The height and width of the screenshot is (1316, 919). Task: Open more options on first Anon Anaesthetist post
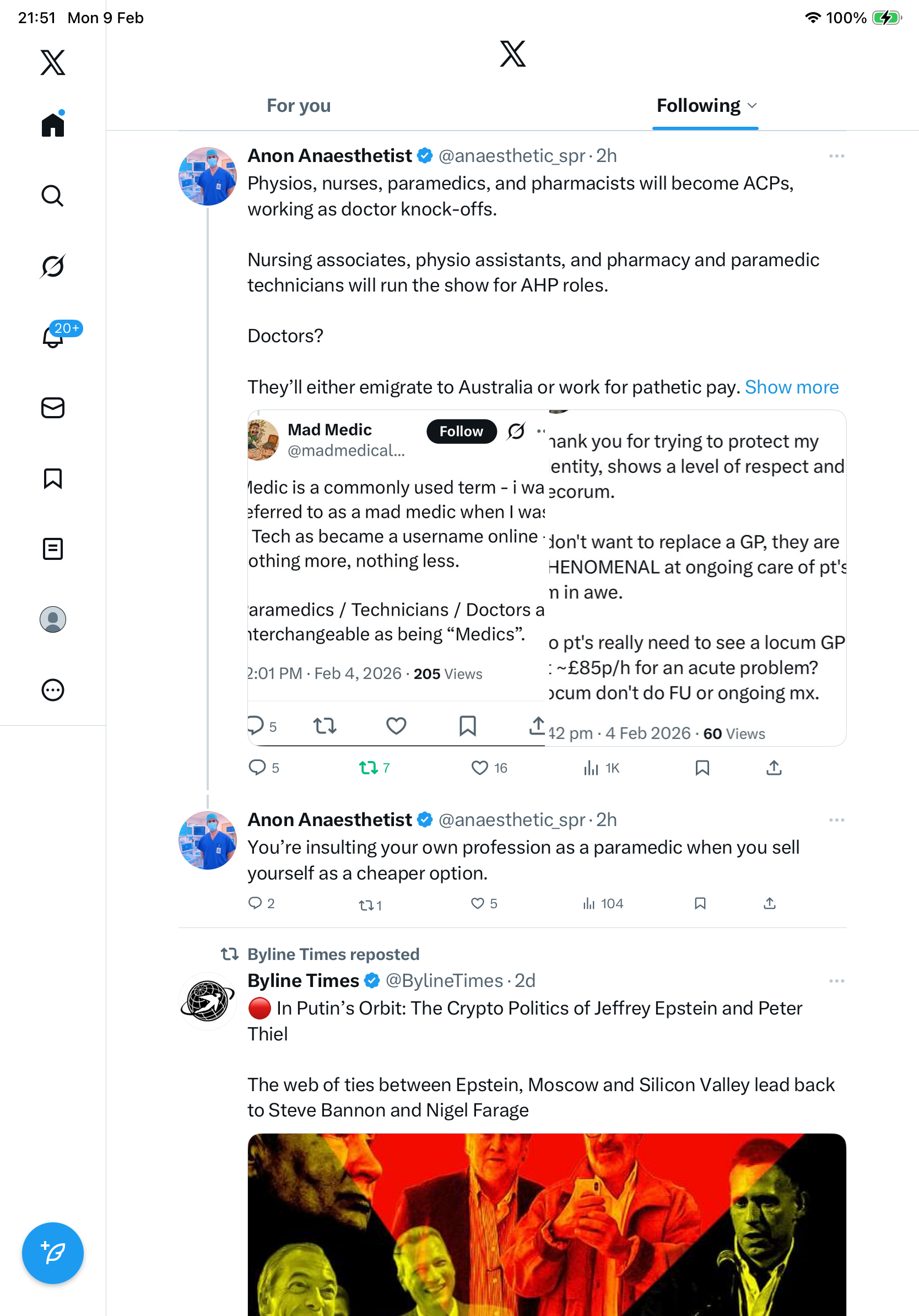836,156
